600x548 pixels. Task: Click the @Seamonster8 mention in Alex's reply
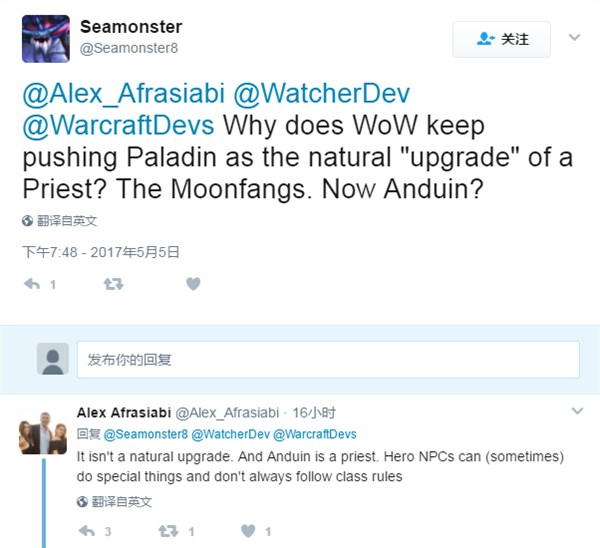pos(145,434)
